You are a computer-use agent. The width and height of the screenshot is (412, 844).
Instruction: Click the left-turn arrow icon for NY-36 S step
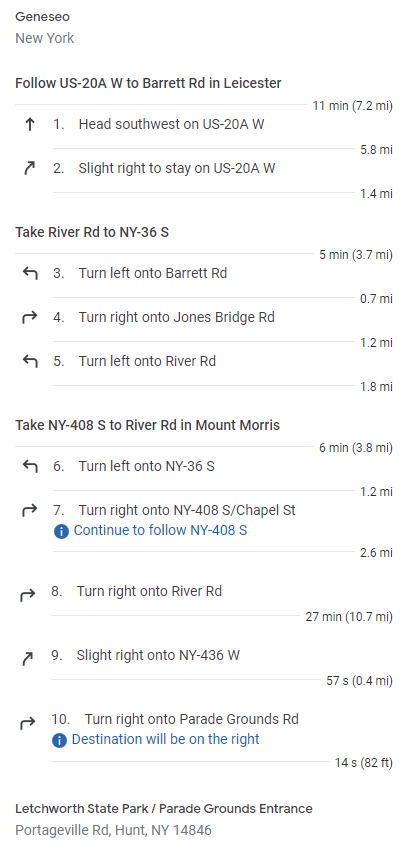click(x=30, y=466)
